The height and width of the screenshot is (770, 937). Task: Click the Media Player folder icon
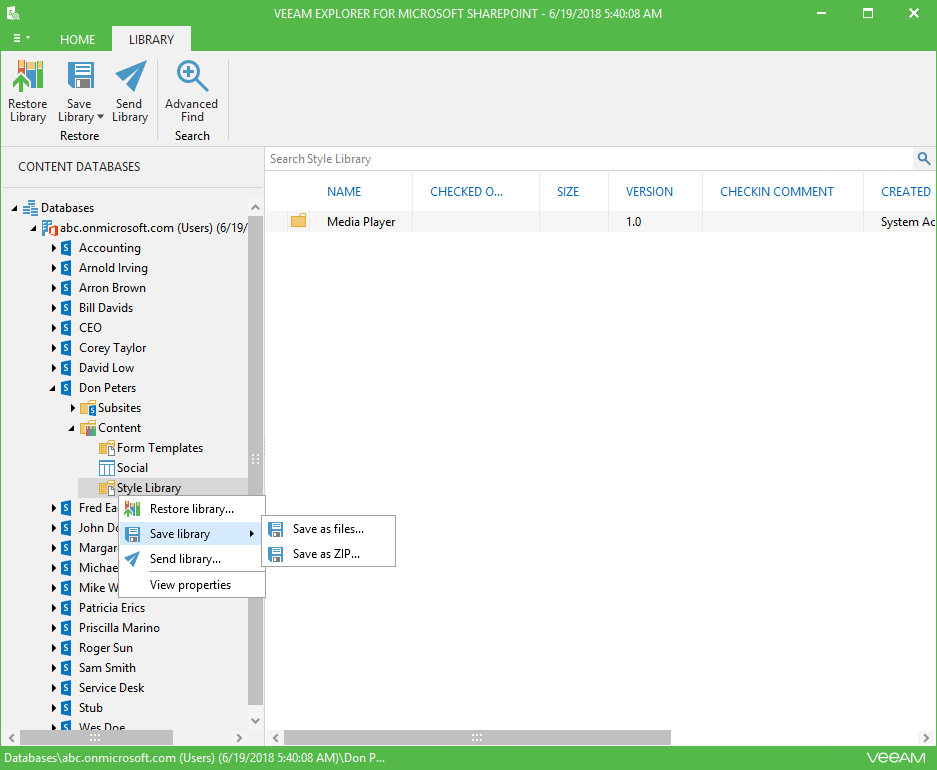[298, 221]
